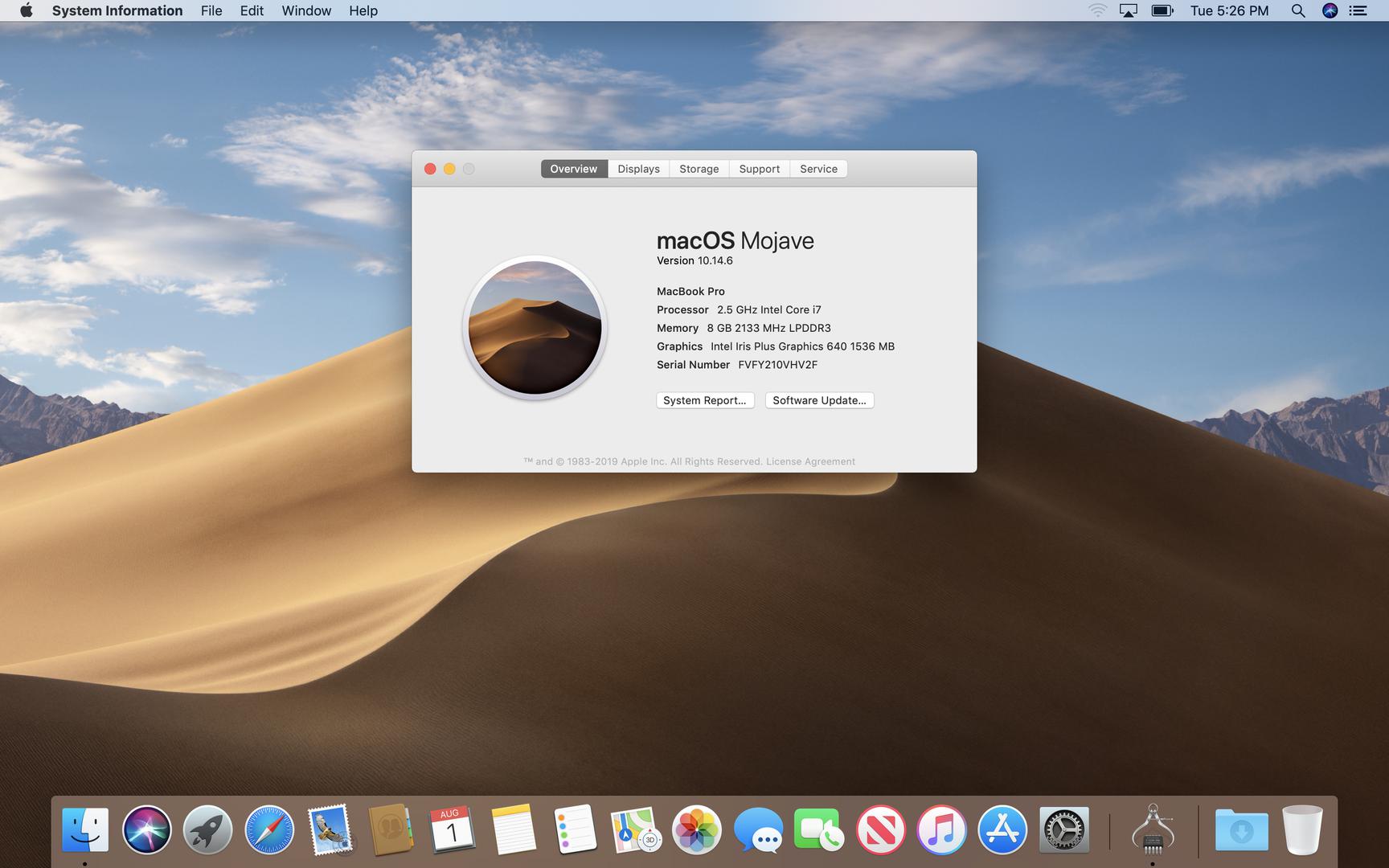Open the Window menu
The width and height of the screenshot is (1389, 868).
point(306,10)
